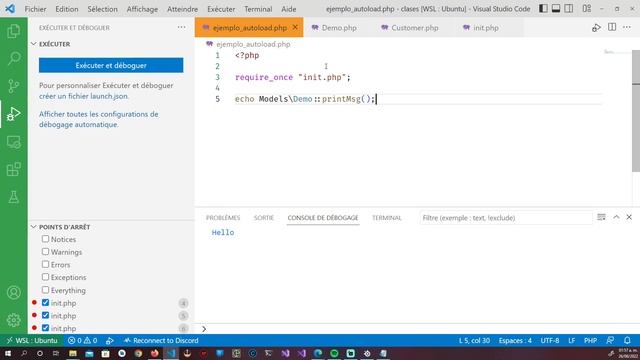Open the Explorer view in activity bar
The width and height of the screenshot is (640, 360).
(x=13, y=31)
